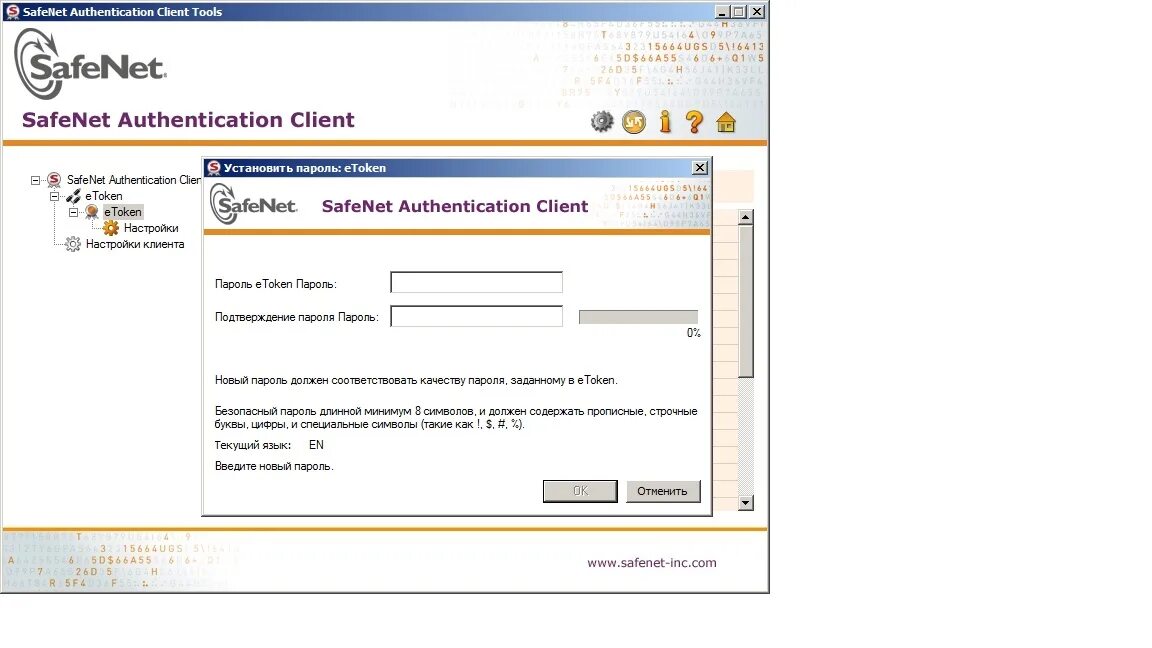Click the Отменить button

click(x=663, y=491)
